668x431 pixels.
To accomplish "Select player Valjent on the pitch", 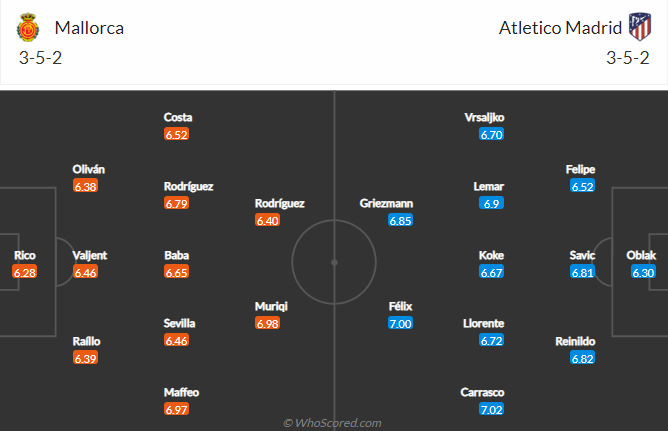I will click(x=89, y=256).
